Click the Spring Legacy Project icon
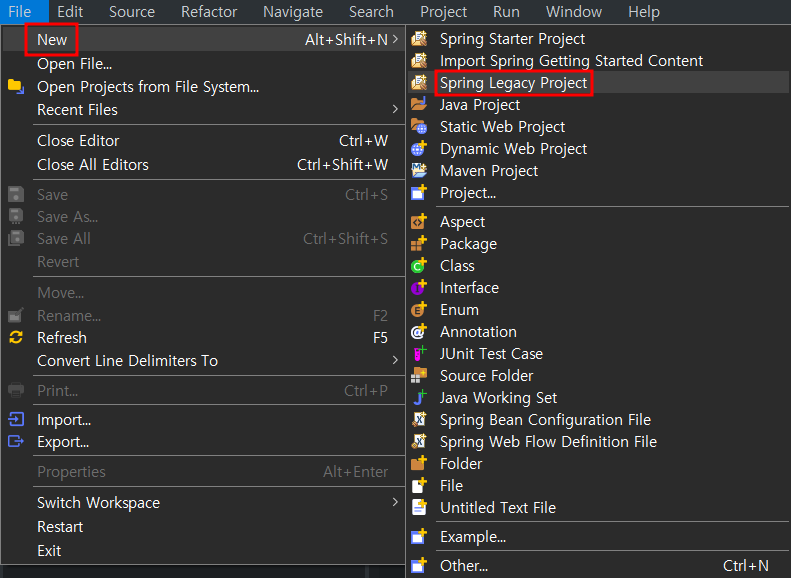791x578 pixels. click(x=419, y=83)
